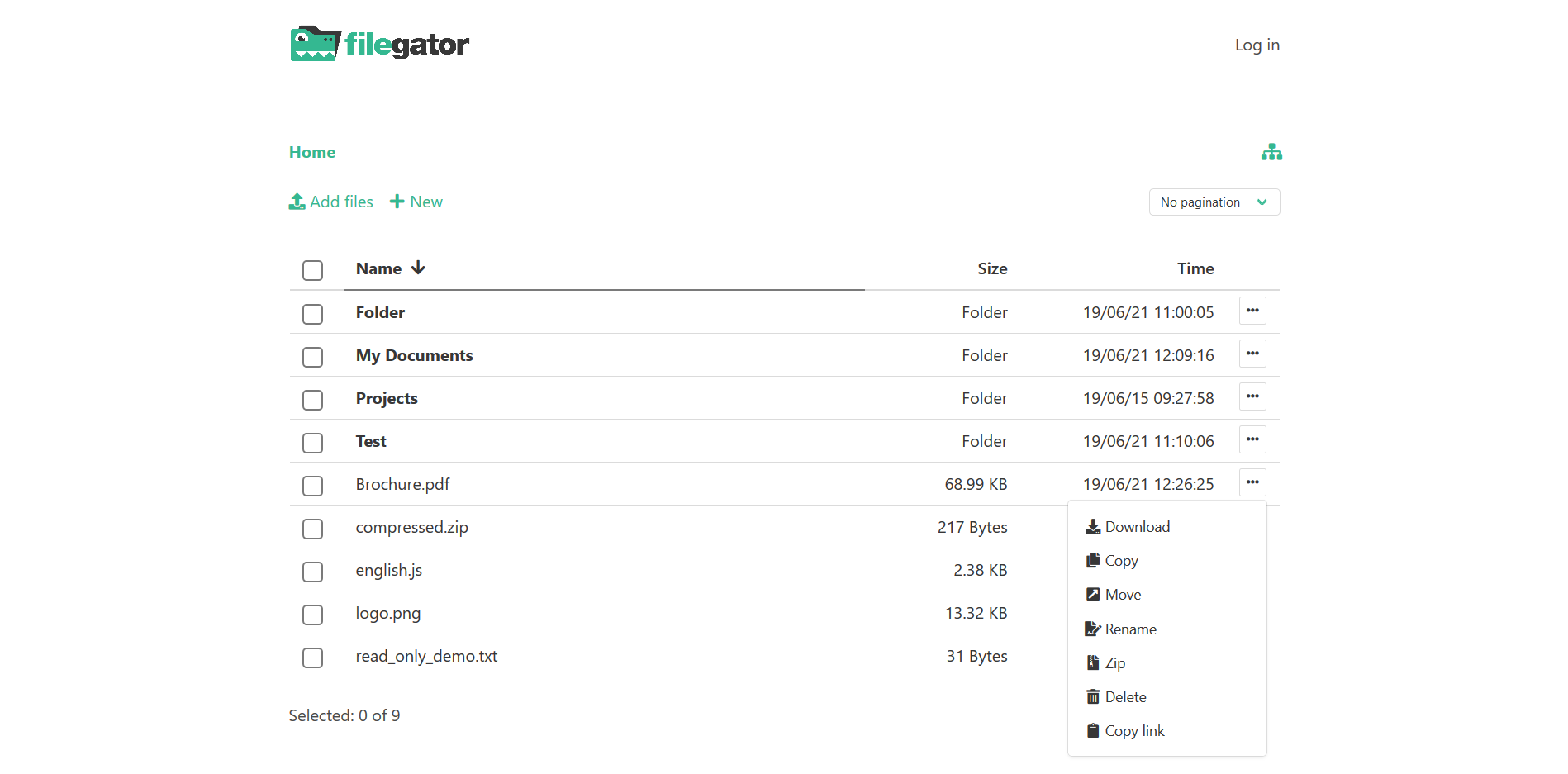Viewport: 1568px width, 774px height.
Task: Open the folder tree view icon
Action: 1271,152
